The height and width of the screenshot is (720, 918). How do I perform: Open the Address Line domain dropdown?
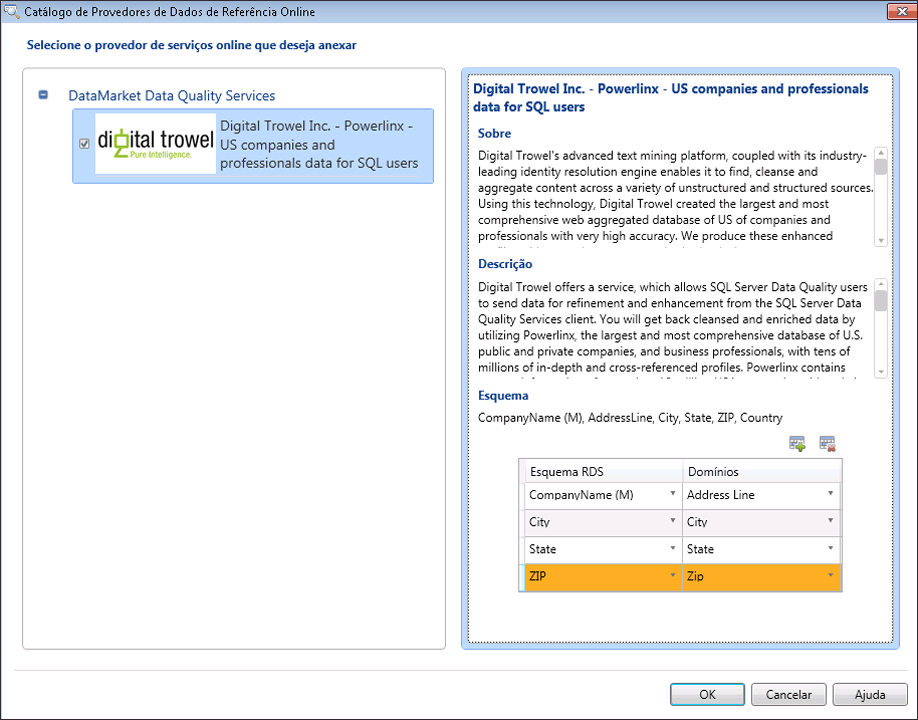(830, 494)
